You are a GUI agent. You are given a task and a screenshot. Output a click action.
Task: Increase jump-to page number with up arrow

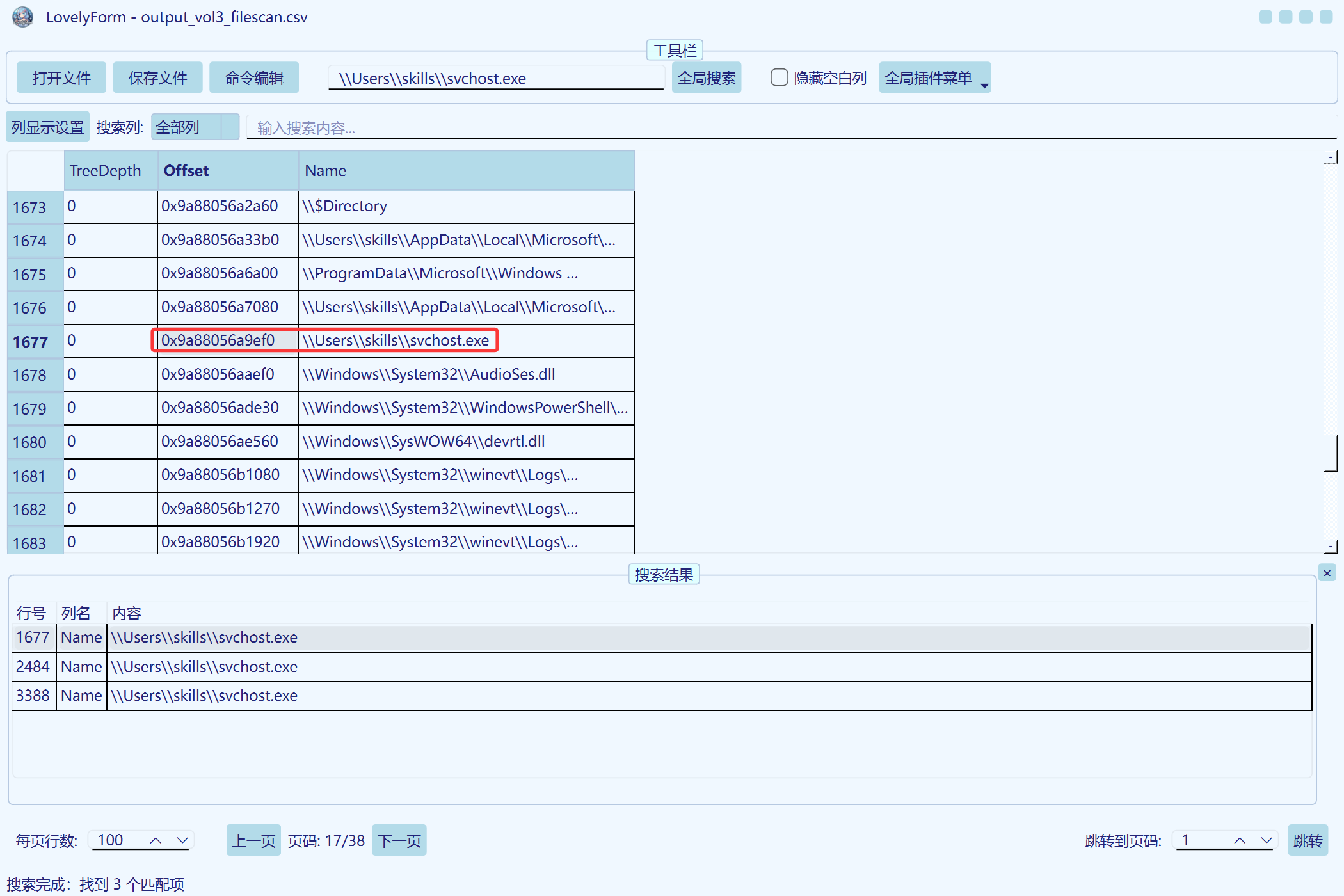point(1240,840)
